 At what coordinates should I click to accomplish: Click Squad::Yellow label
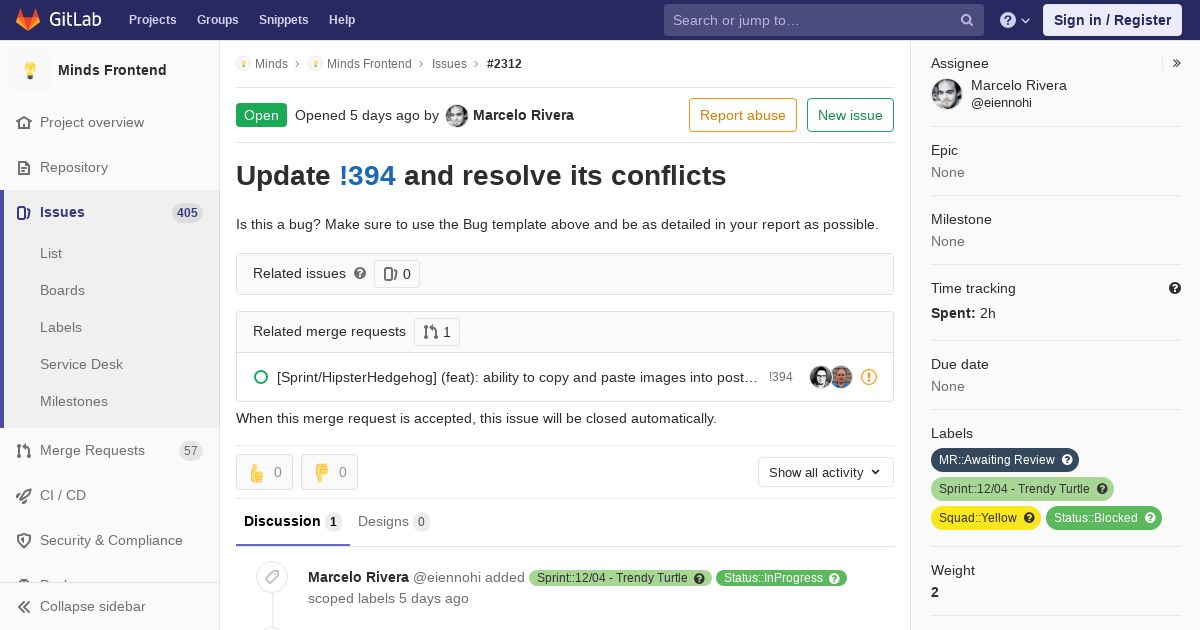click(986, 518)
